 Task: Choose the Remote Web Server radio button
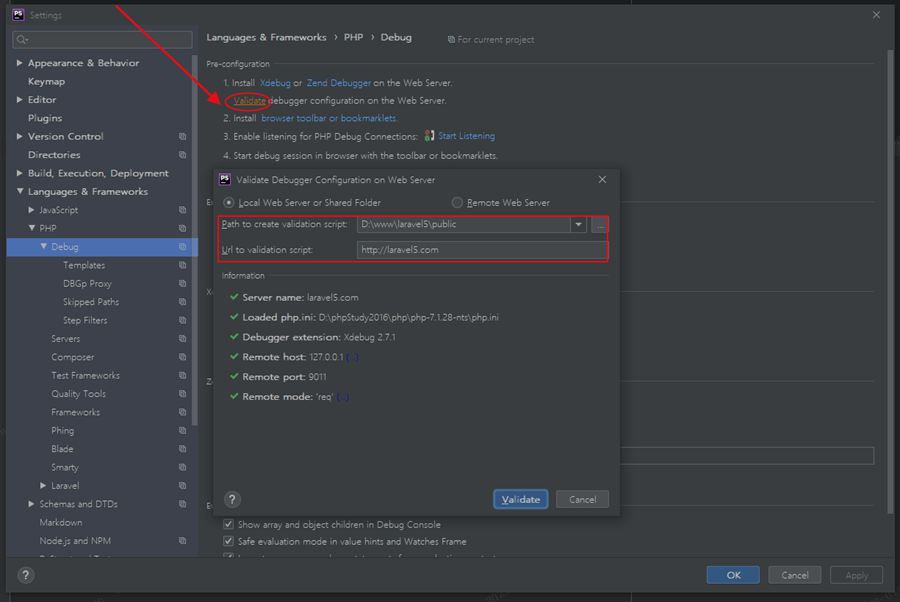pos(457,203)
